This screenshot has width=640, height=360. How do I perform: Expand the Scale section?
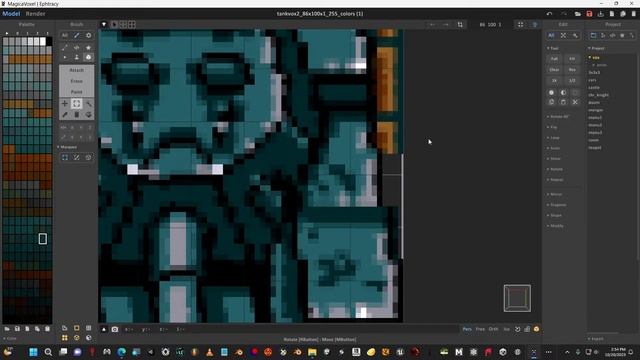click(553, 148)
